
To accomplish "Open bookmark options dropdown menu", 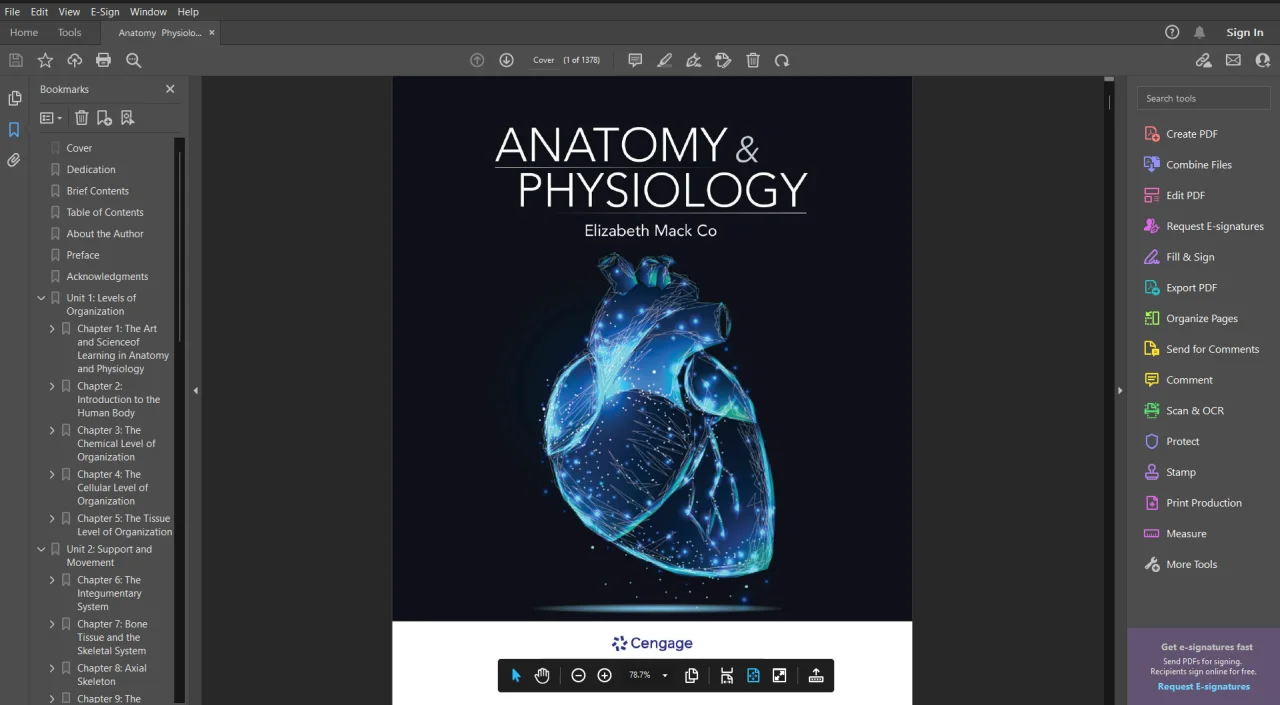I will (51, 118).
